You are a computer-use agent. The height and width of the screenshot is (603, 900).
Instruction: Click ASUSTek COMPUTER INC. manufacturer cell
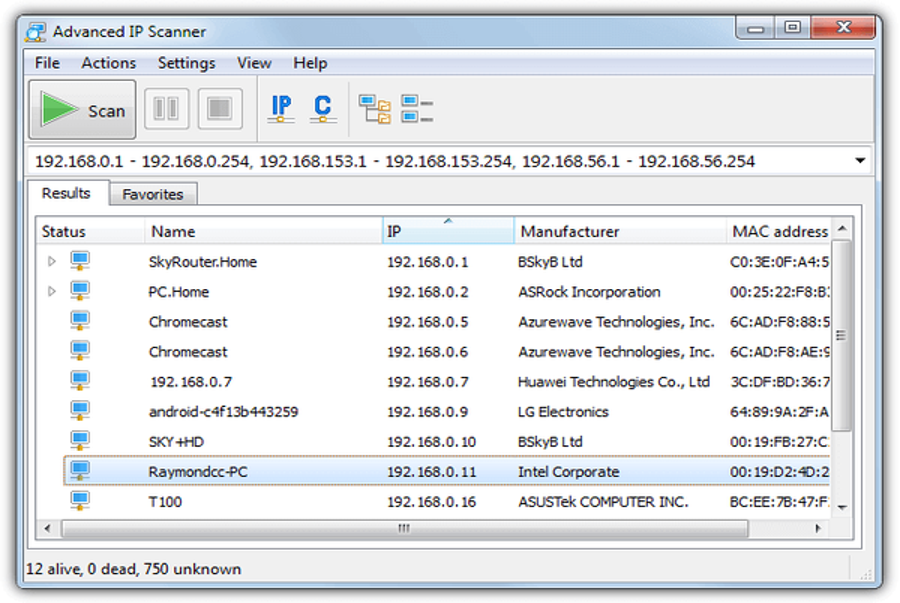pyautogui.click(x=603, y=502)
